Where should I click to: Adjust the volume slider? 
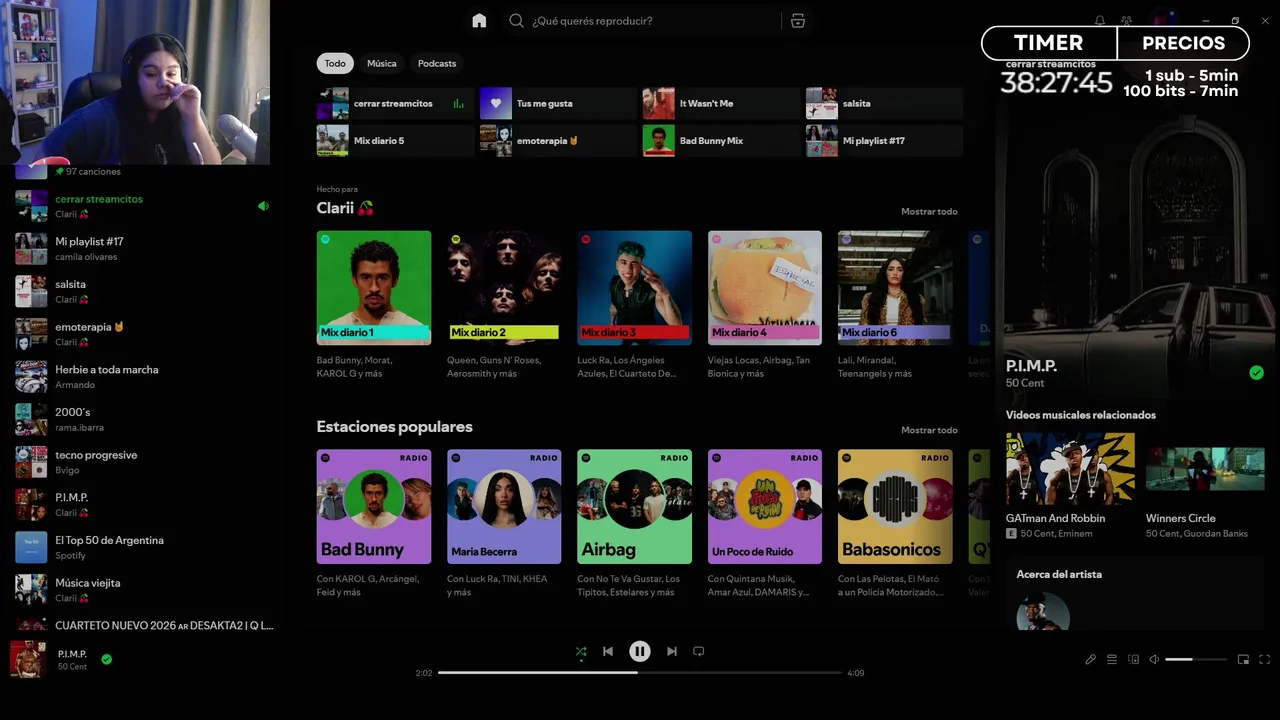(1196, 659)
